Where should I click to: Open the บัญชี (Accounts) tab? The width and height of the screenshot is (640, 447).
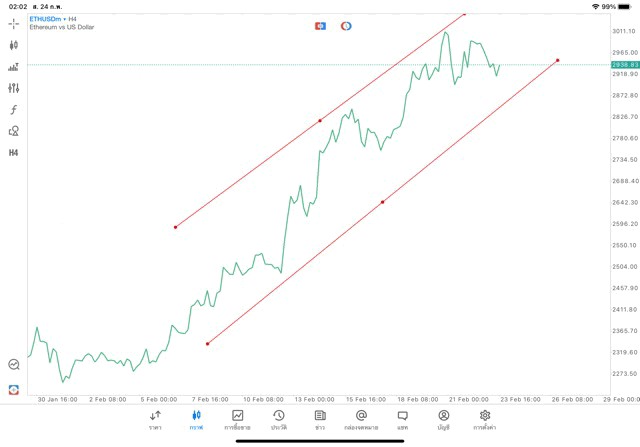(x=443, y=420)
